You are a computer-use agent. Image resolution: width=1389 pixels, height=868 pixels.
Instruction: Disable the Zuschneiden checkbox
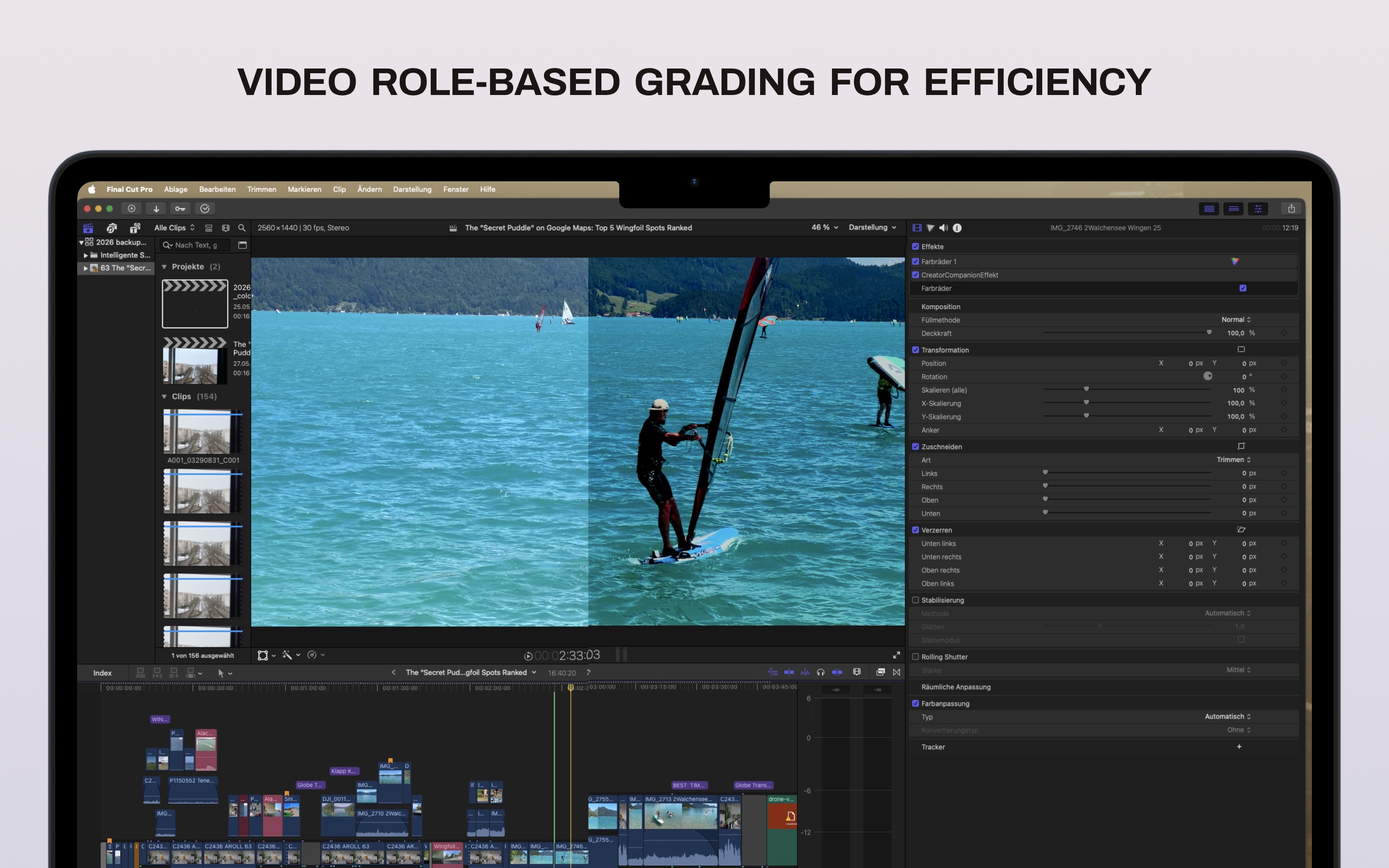tap(915, 447)
